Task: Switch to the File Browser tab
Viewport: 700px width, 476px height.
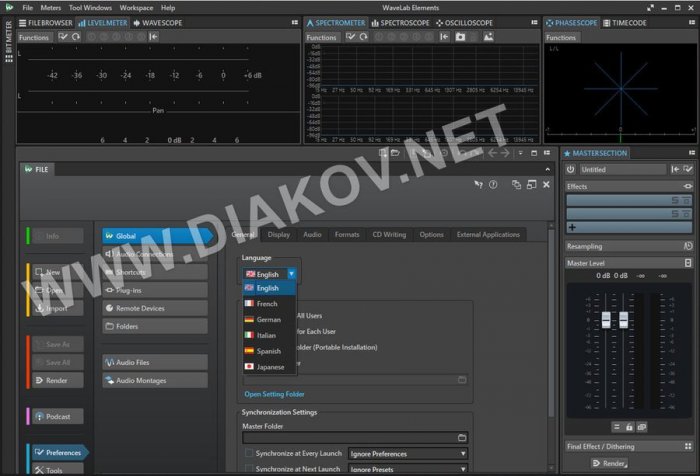Action: pyautogui.click(x=46, y=23)
